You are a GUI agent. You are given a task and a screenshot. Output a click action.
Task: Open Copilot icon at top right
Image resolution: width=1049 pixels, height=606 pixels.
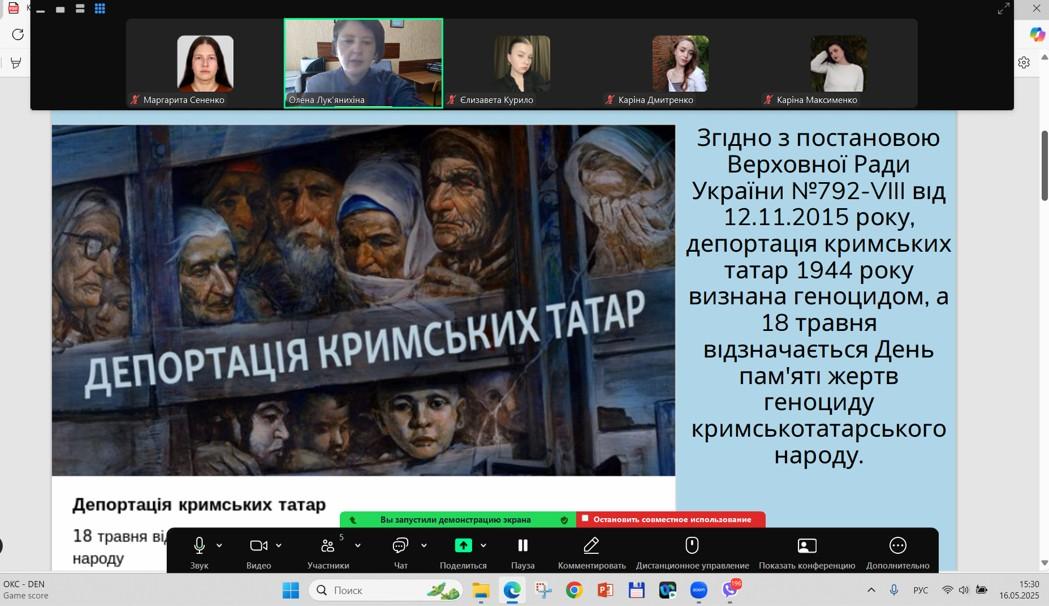[x=1037, y=34]
